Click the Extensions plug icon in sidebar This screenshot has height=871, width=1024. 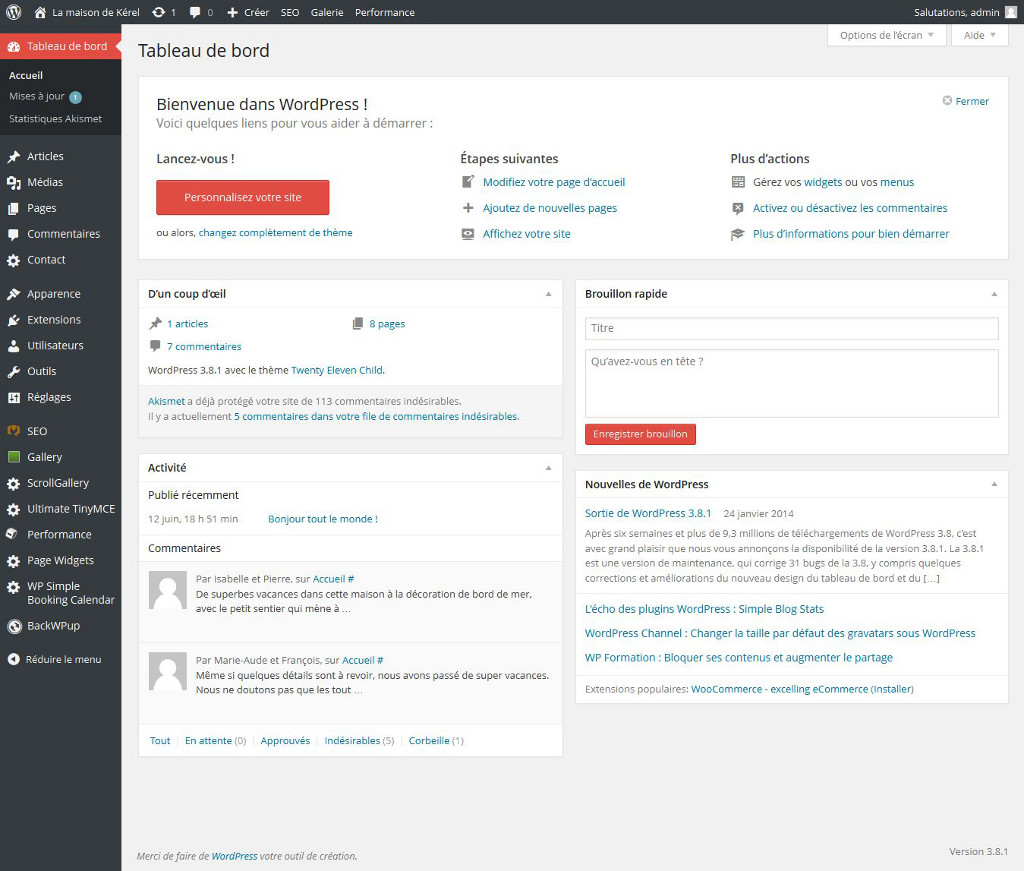[x=14, y=320]
